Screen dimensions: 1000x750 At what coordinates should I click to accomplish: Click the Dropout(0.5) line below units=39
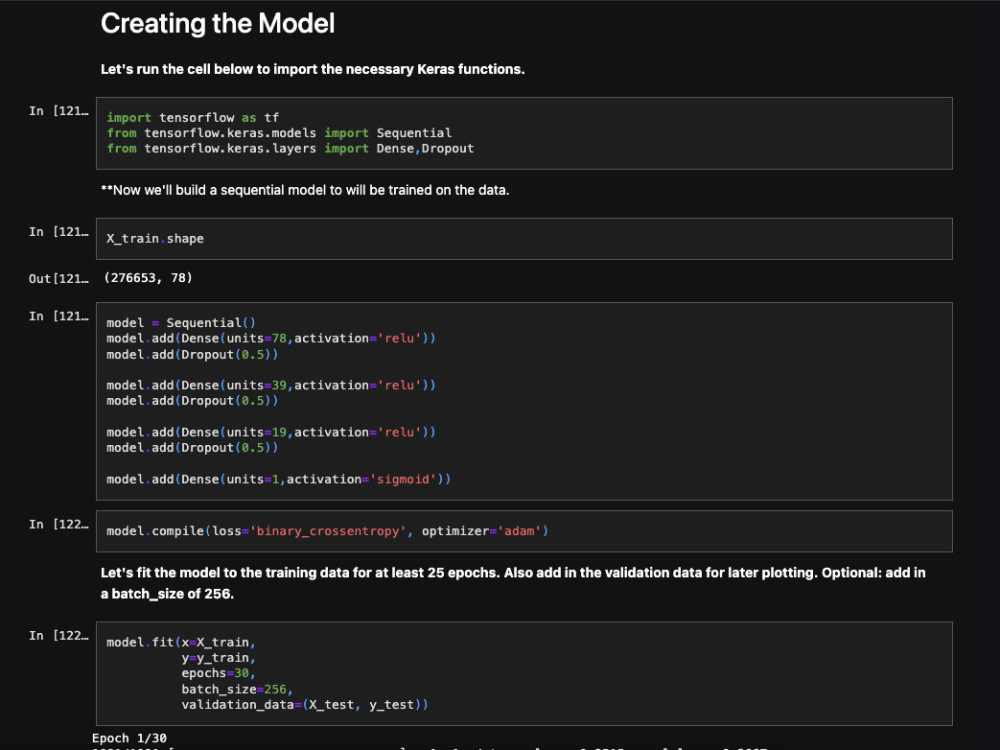pyautogui.click(x=192, y=401)
